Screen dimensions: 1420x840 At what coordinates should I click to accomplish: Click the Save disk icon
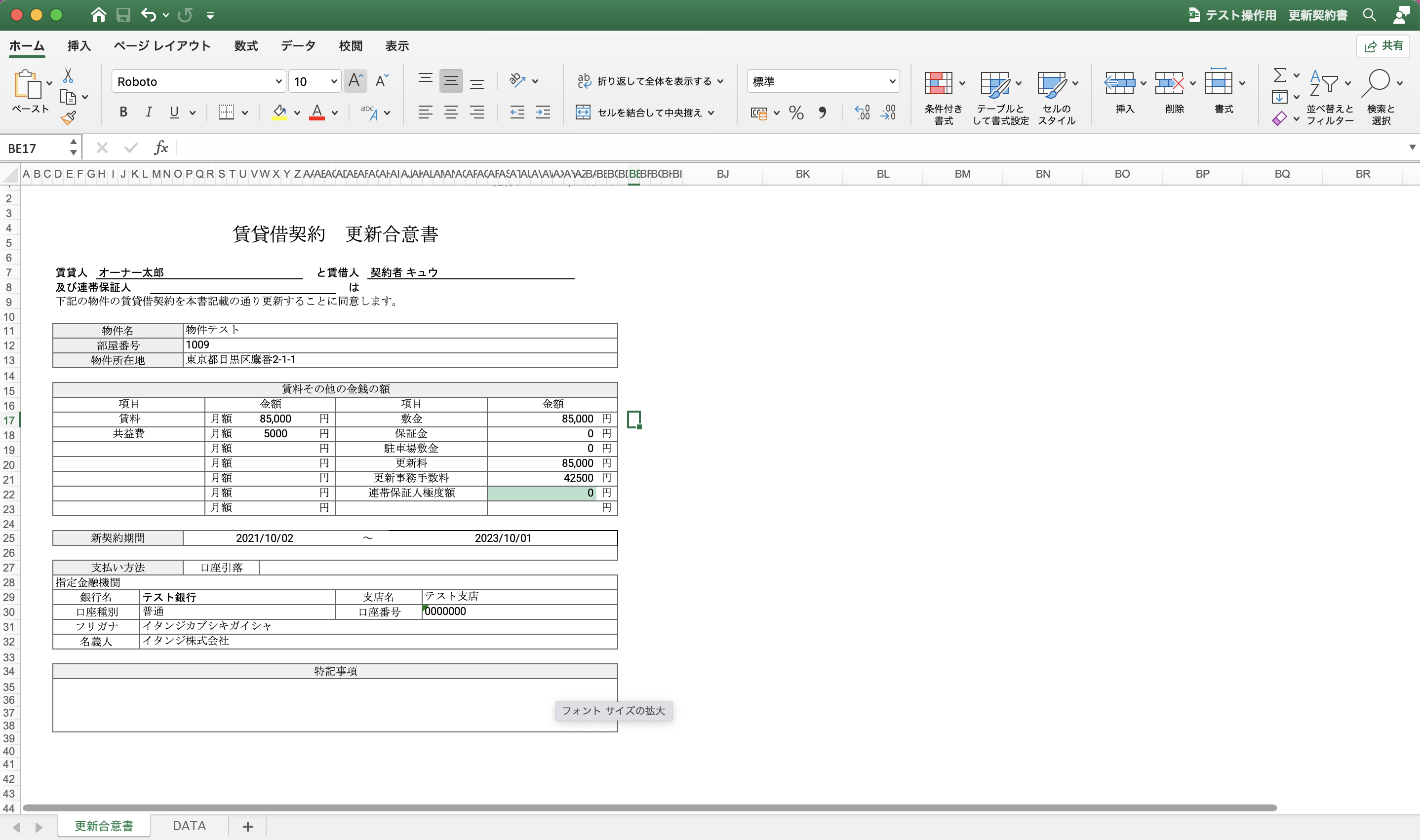pos(123,15)
